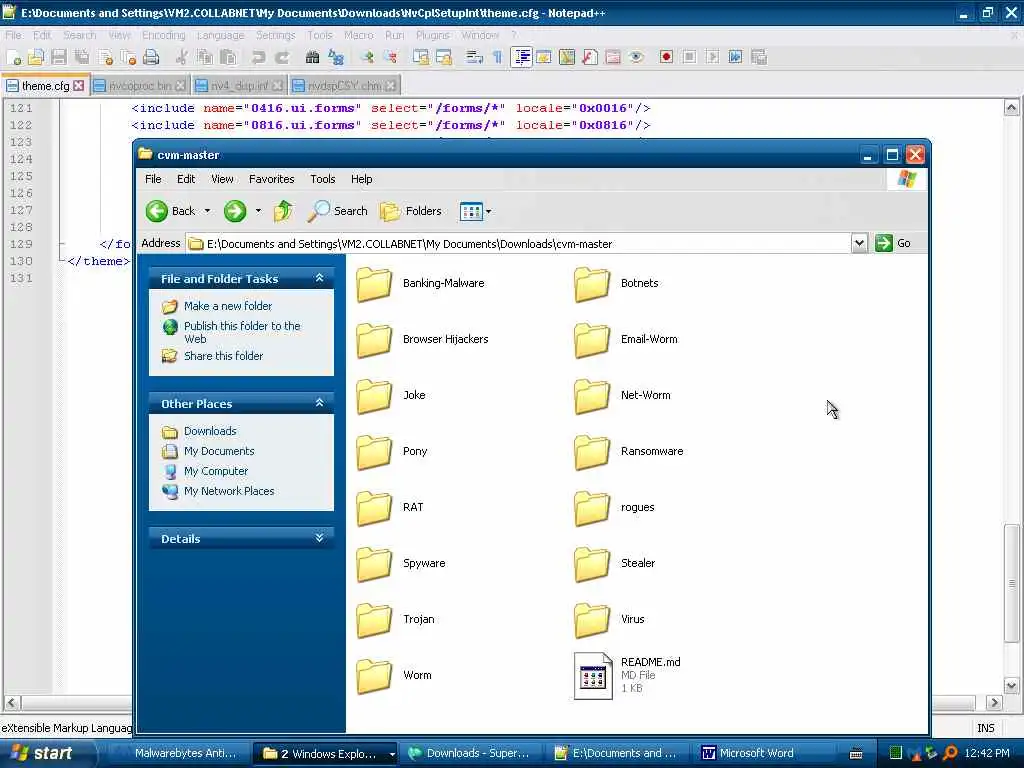Cut selection using Notepad++ scissors icon

click(x=182, y=57)
